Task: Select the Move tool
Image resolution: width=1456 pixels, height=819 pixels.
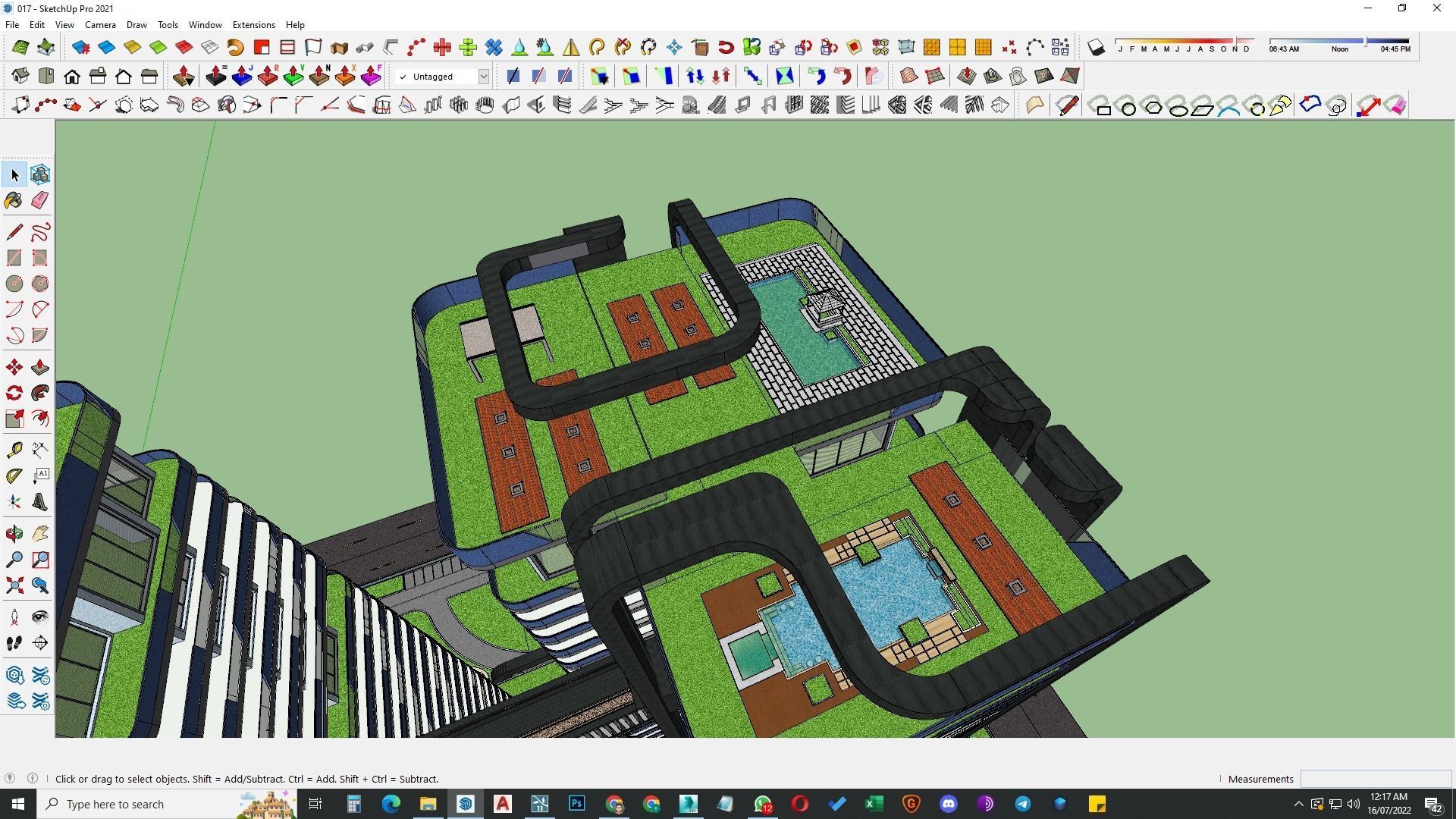Action: coord(14,368)
